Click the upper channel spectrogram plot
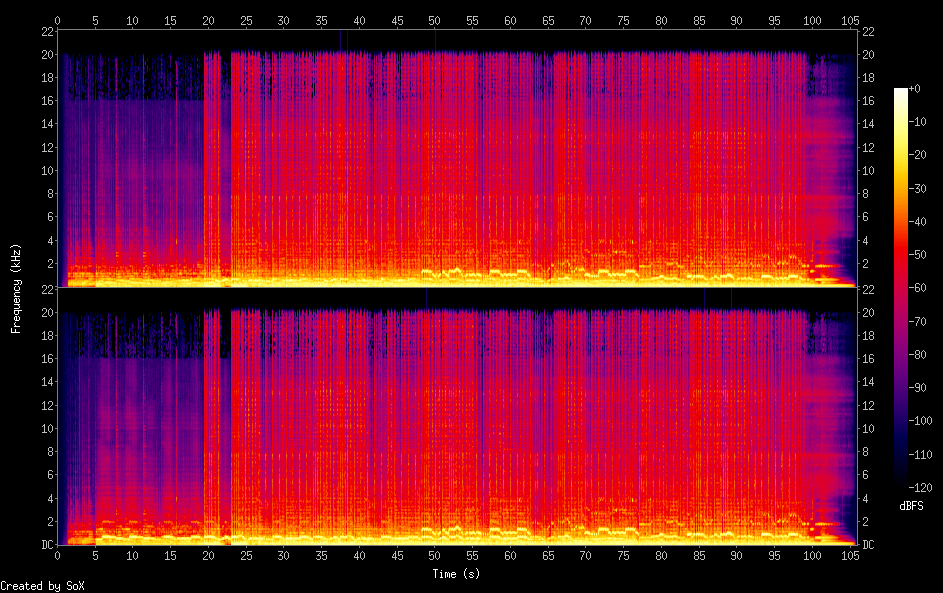Screen dimensions: 943x593 [457, 159]
